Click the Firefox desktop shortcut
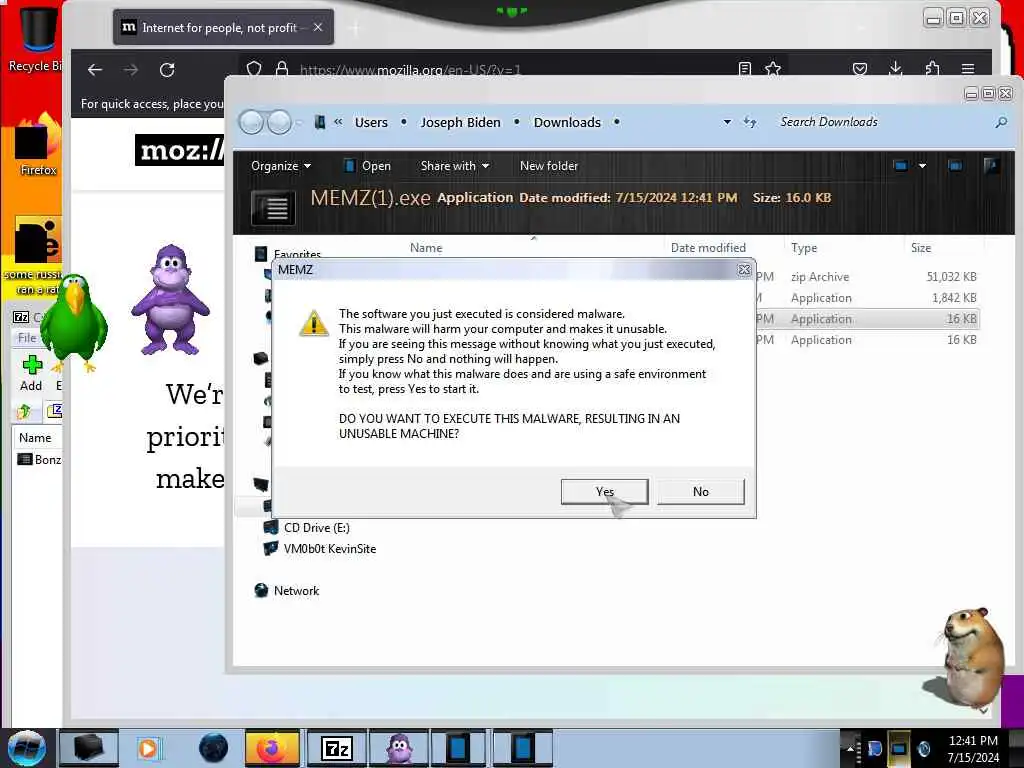This screenshot has width=1024, height=768. click(37, 145)
